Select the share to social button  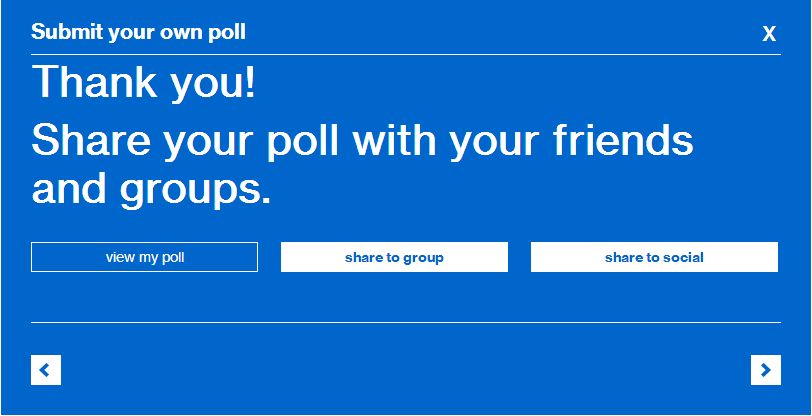[654, 257]
